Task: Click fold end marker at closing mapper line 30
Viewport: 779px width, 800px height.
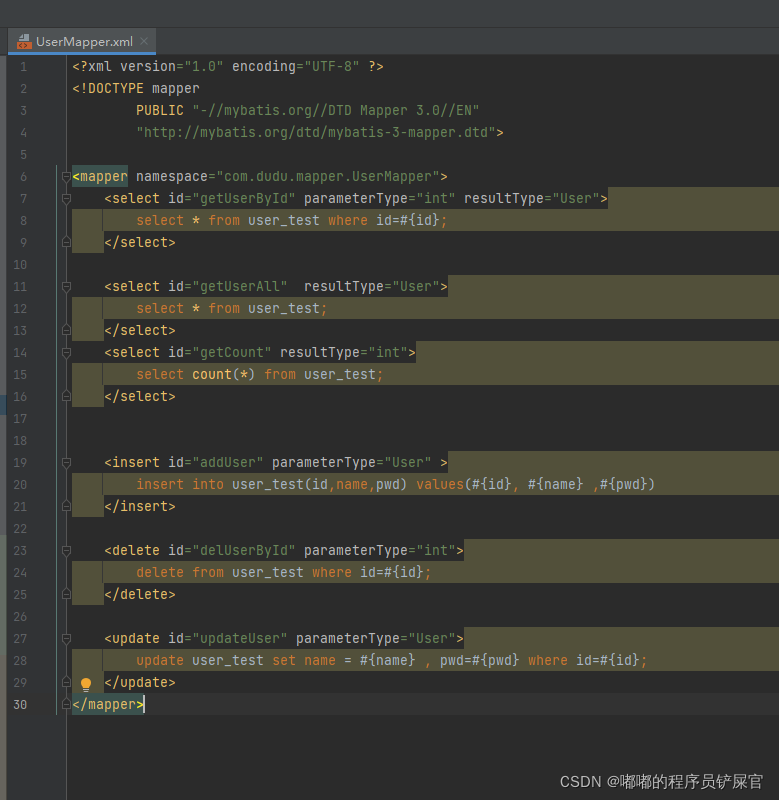Action: (66, 705)
